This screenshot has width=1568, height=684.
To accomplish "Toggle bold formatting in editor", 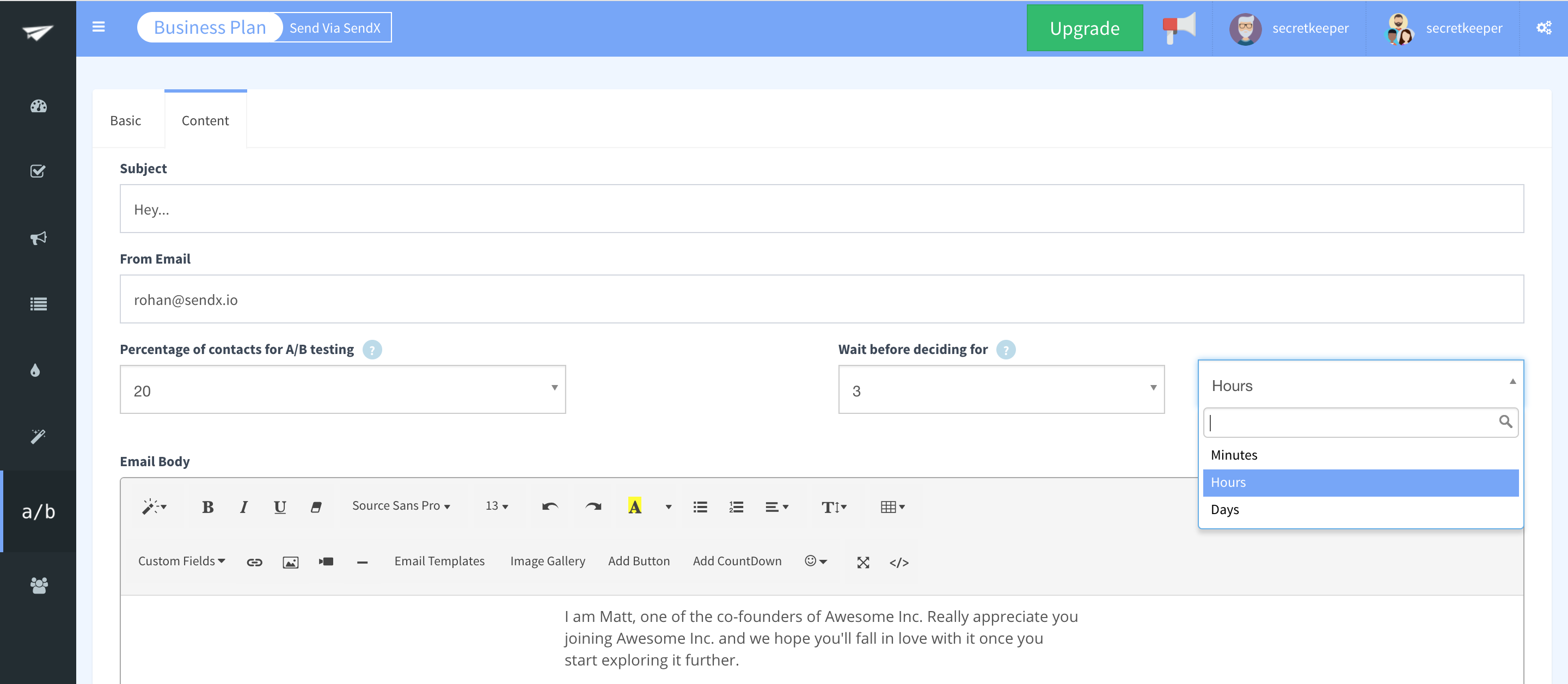I will pyautogui.click(x=207, y=507).
